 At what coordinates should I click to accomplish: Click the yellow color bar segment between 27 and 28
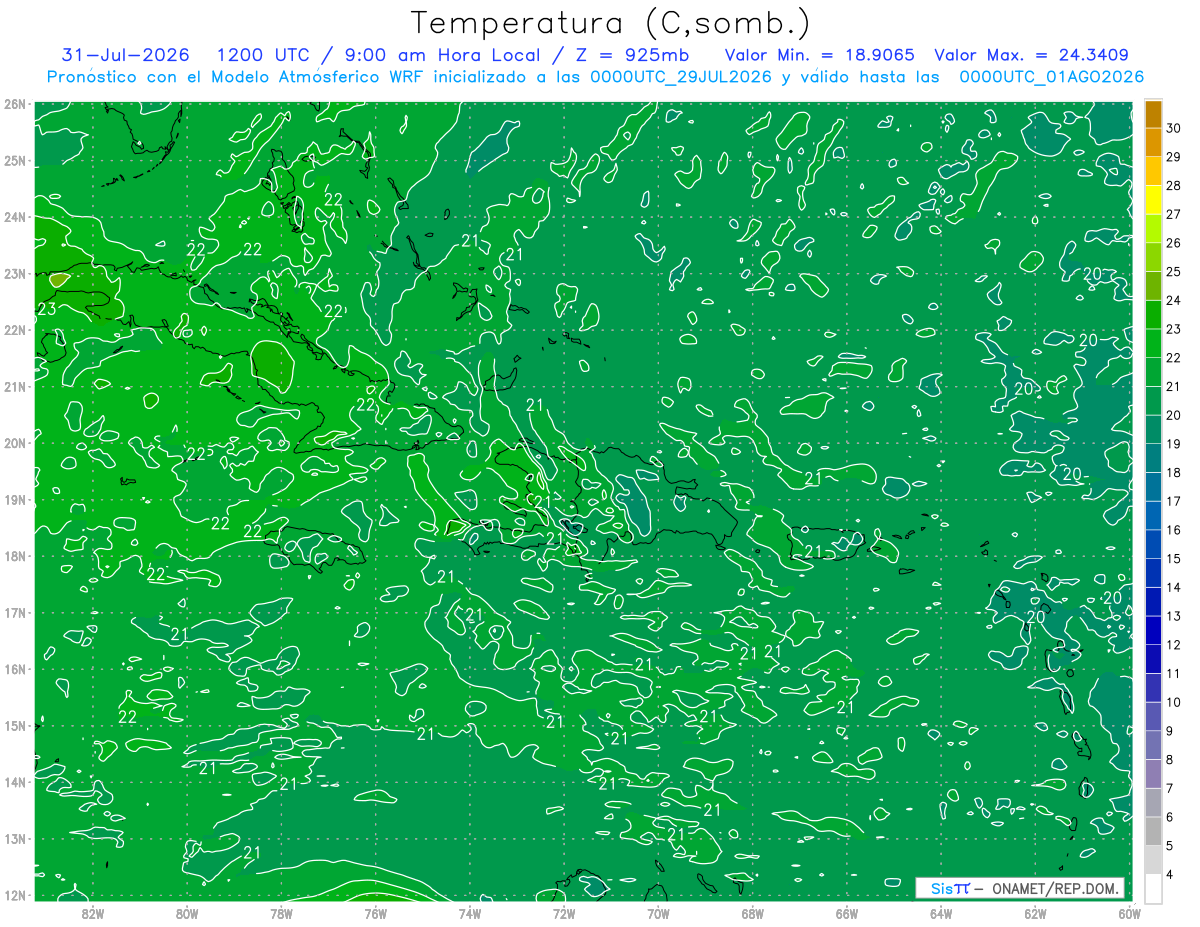pyautogui.click(x=1153, y=200)
